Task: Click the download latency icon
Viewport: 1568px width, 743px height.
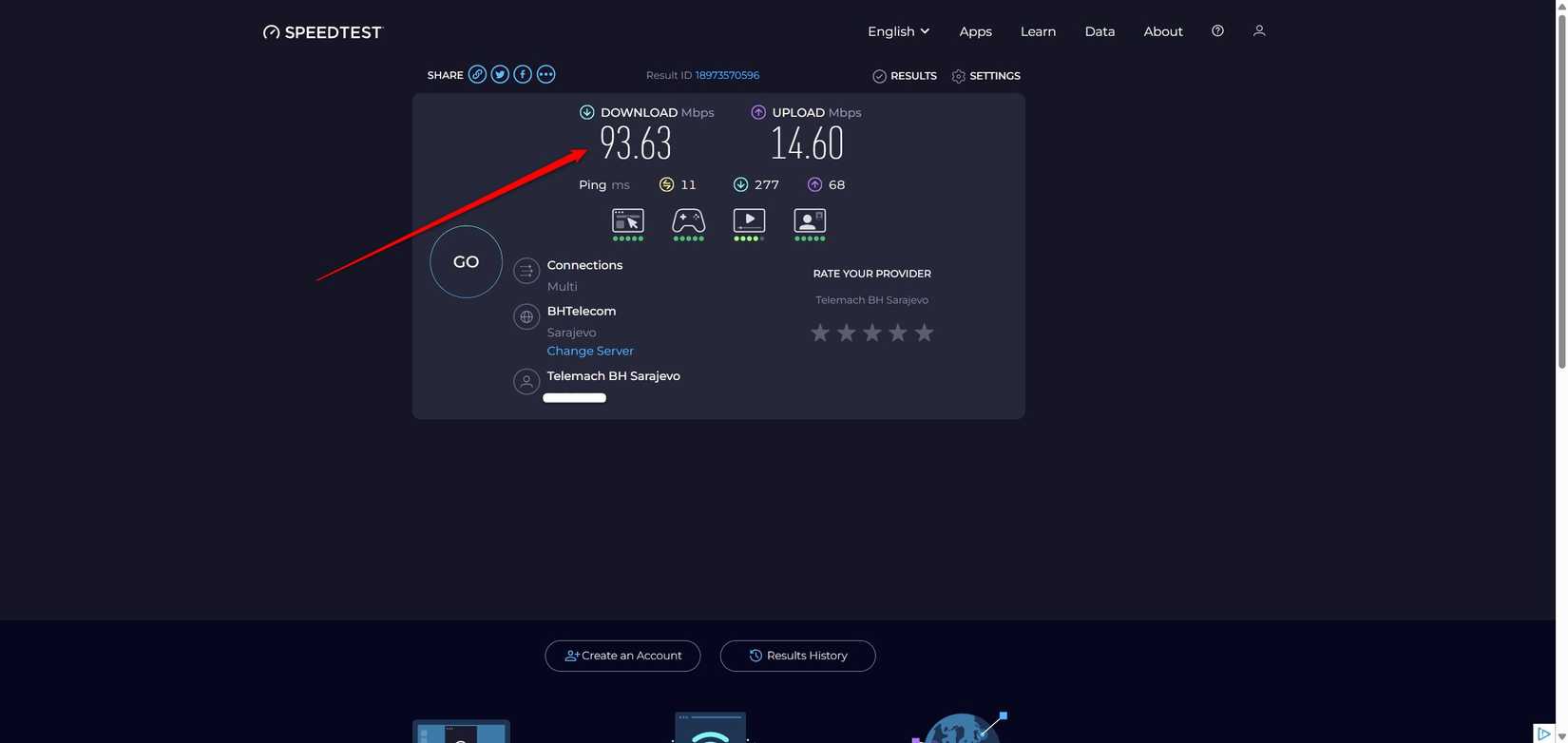Action: click(x=740, y=184)
